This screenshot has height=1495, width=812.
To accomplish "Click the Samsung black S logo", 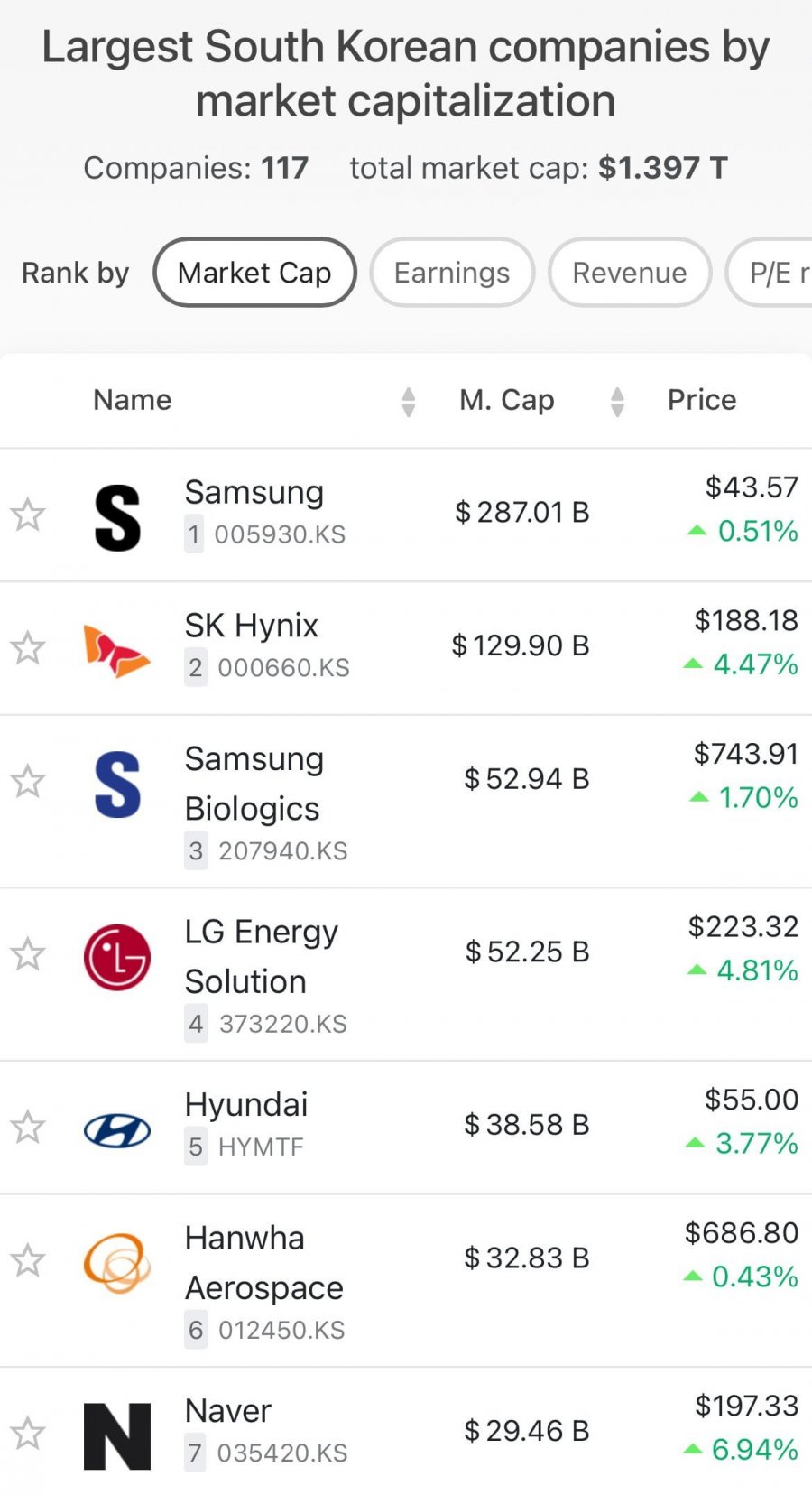I will coord(117,517).
